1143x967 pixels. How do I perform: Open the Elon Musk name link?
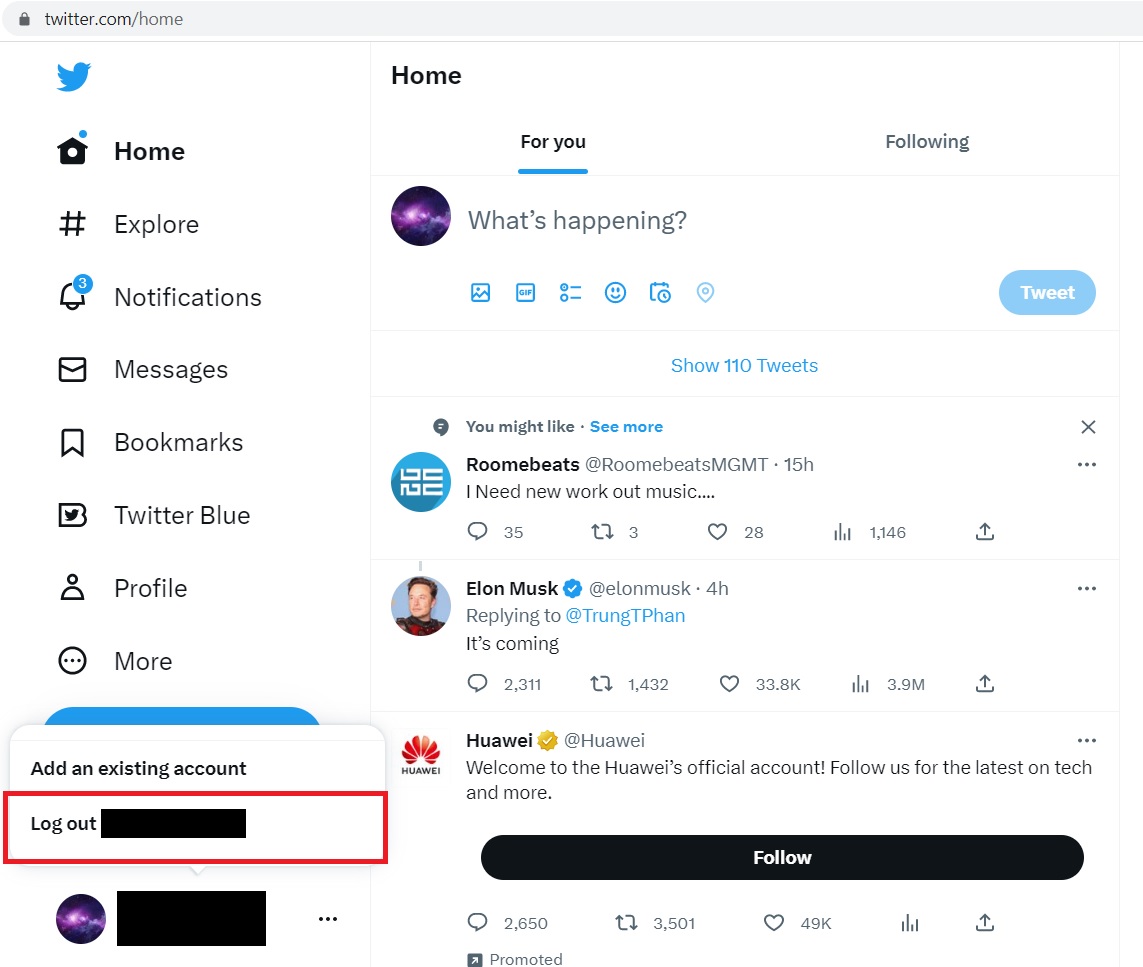512,588
